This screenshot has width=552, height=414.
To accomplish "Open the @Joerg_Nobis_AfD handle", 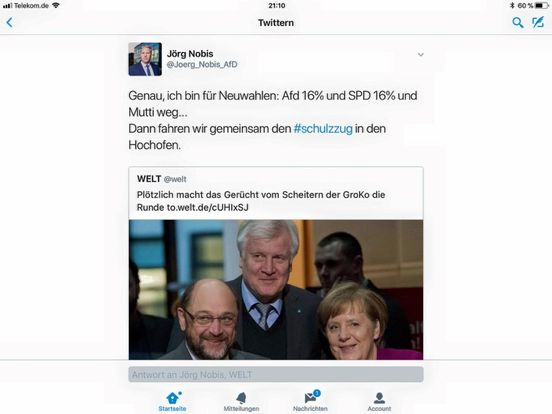I will pos(202,64).
